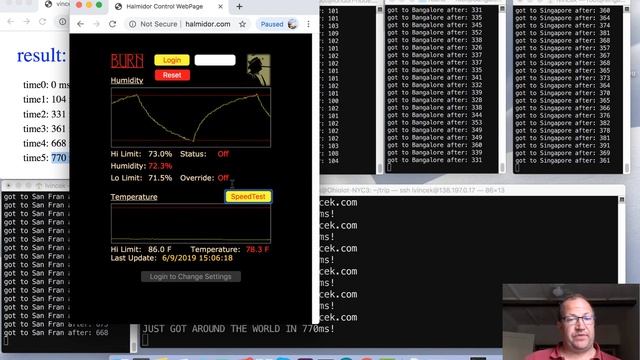The width and height of the screenshot is (640, 360).
Task: Click the back arrow in the result browser window
Action: 11,21
